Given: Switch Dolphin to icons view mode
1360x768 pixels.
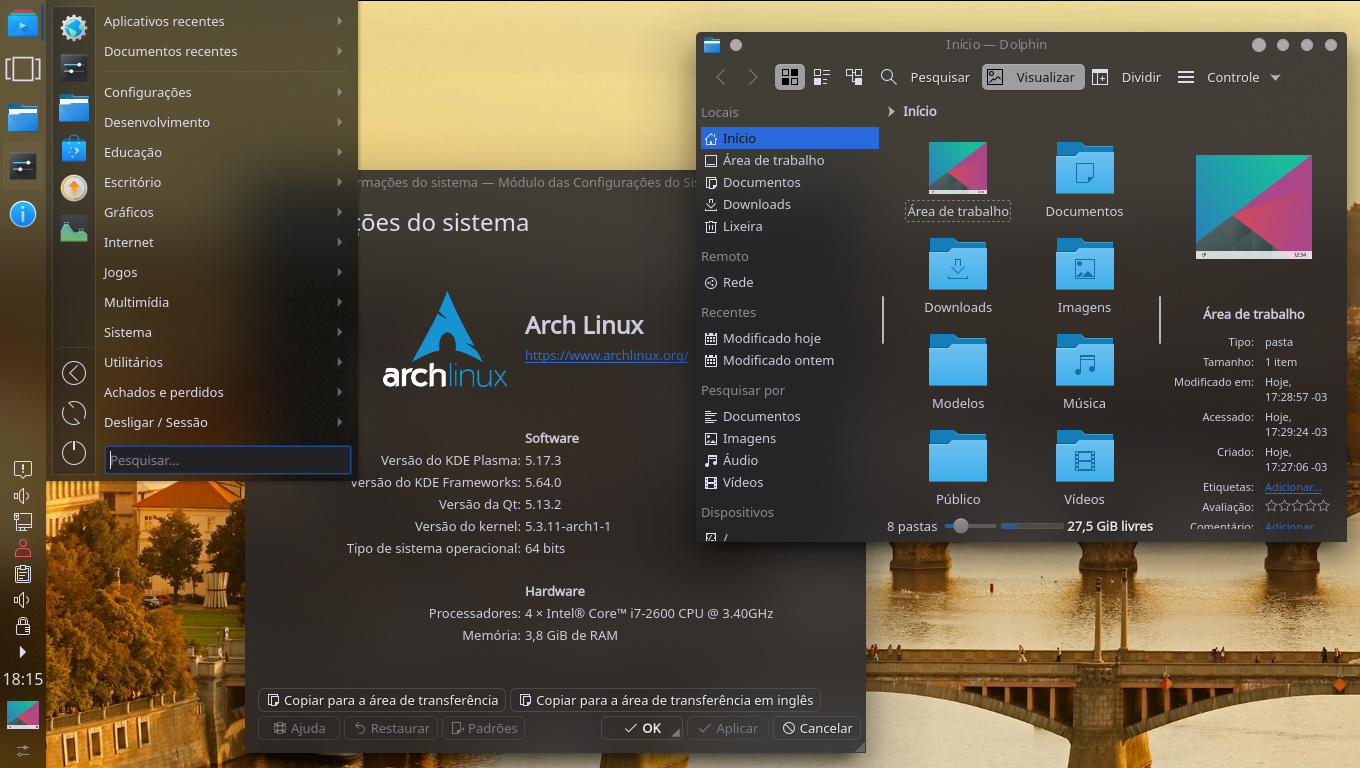Looking at the screenshot, I should tap(790, 77).
